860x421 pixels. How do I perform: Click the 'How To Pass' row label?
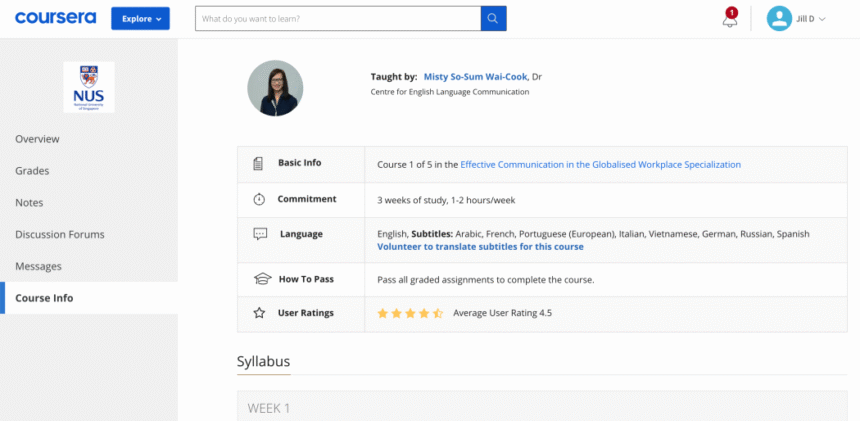[306, 279]
